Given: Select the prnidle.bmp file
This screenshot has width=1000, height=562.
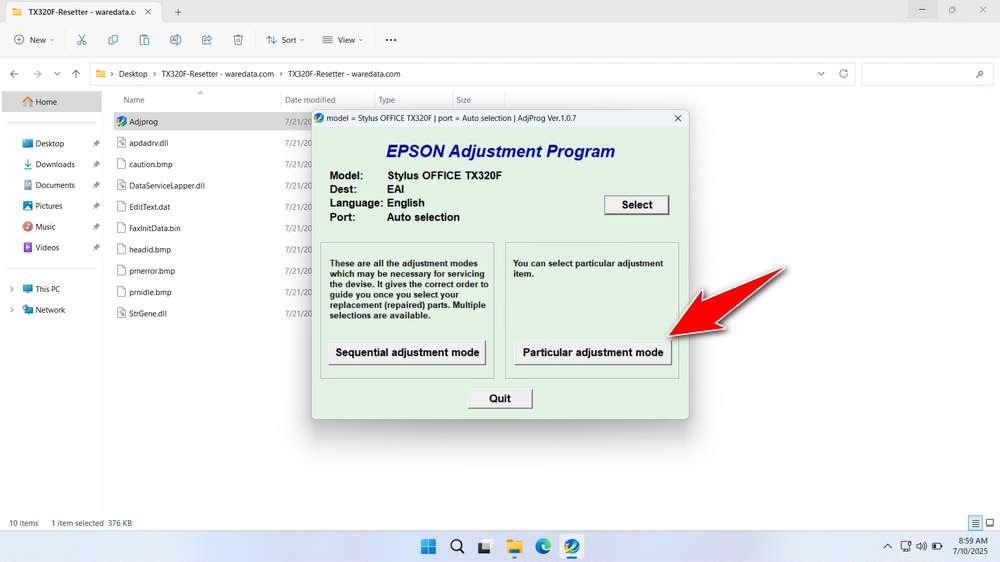Looking at the screenshot, I should click(x=150, y=292).
